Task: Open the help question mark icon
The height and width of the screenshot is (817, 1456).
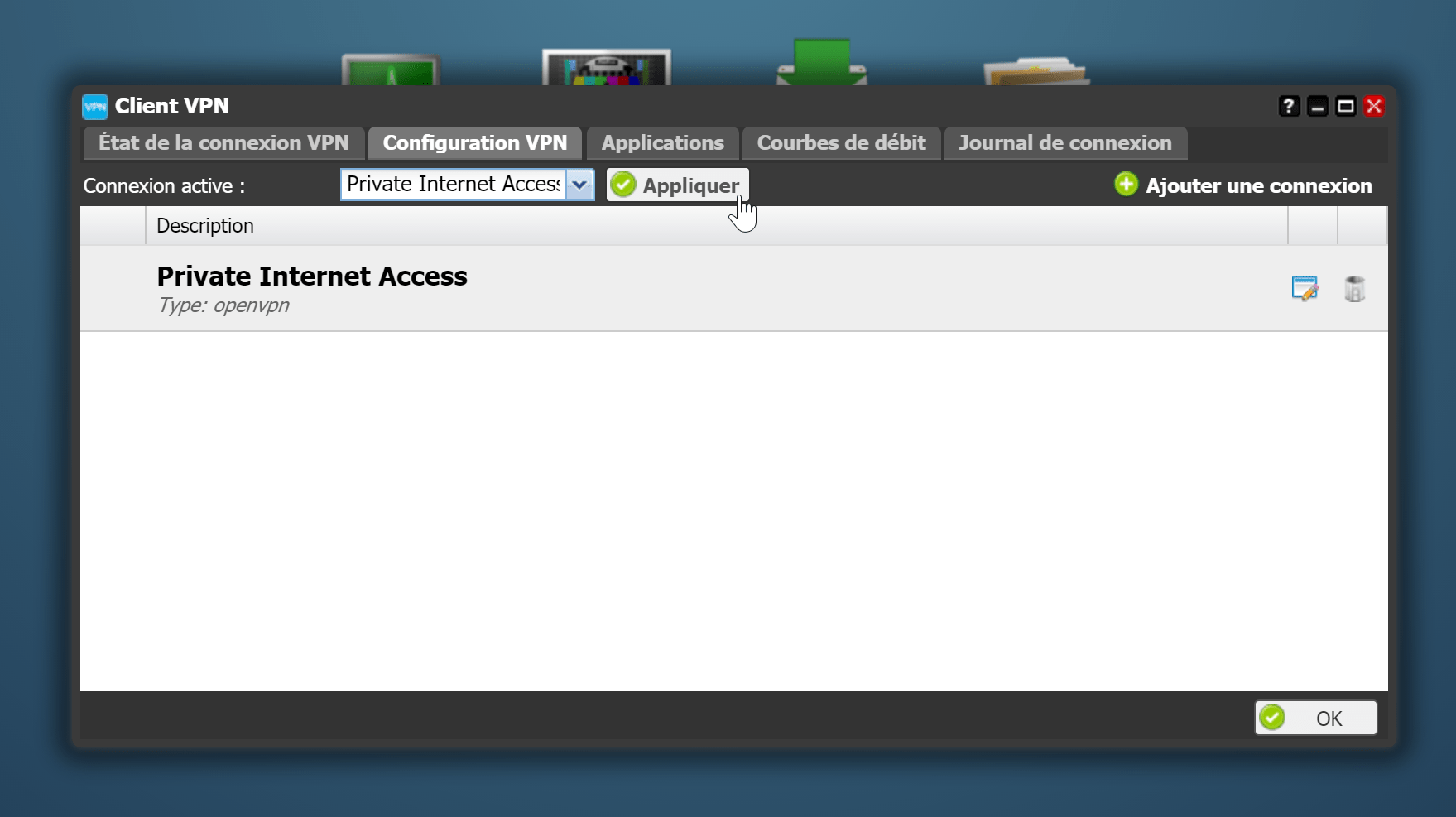Action: tap(1289, 106)
